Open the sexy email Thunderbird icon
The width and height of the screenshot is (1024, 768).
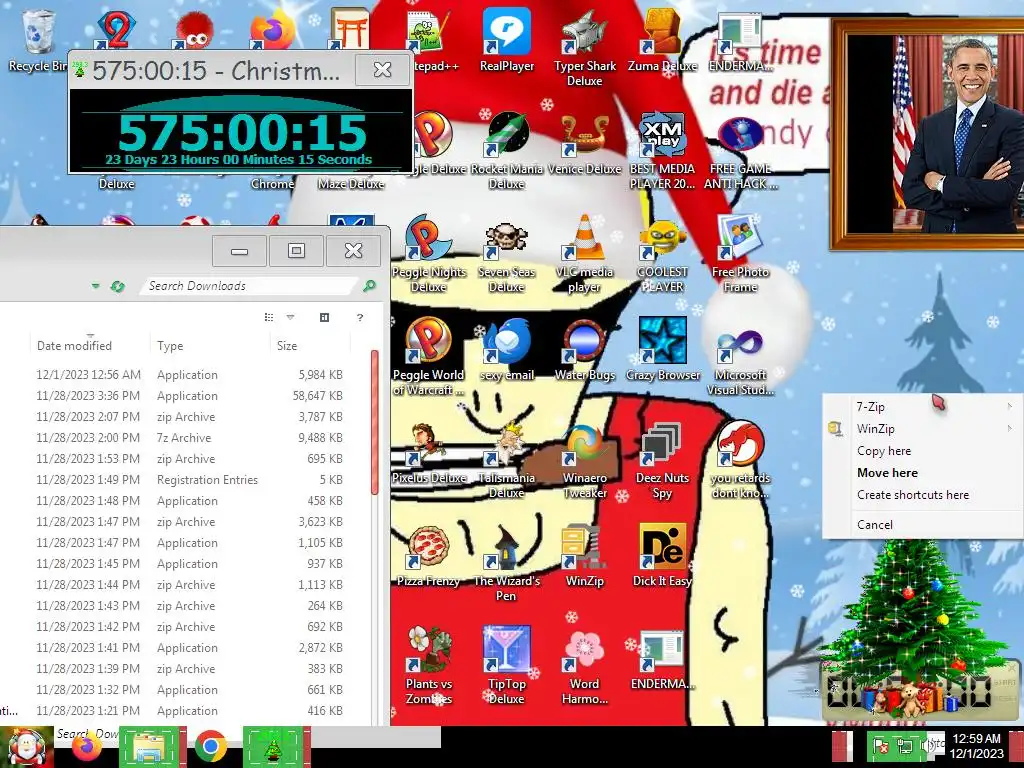pyautogui.click(x=507, y=349)
